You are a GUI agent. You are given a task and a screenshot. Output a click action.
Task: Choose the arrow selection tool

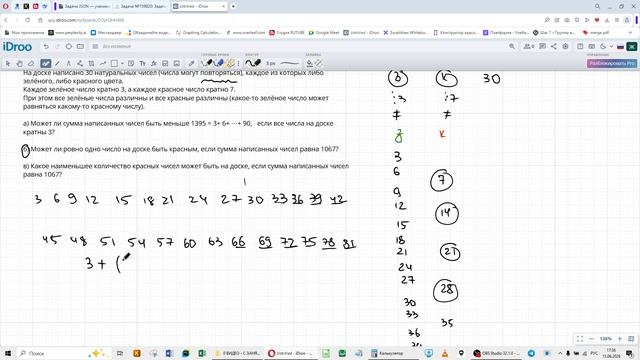(7, 63)
